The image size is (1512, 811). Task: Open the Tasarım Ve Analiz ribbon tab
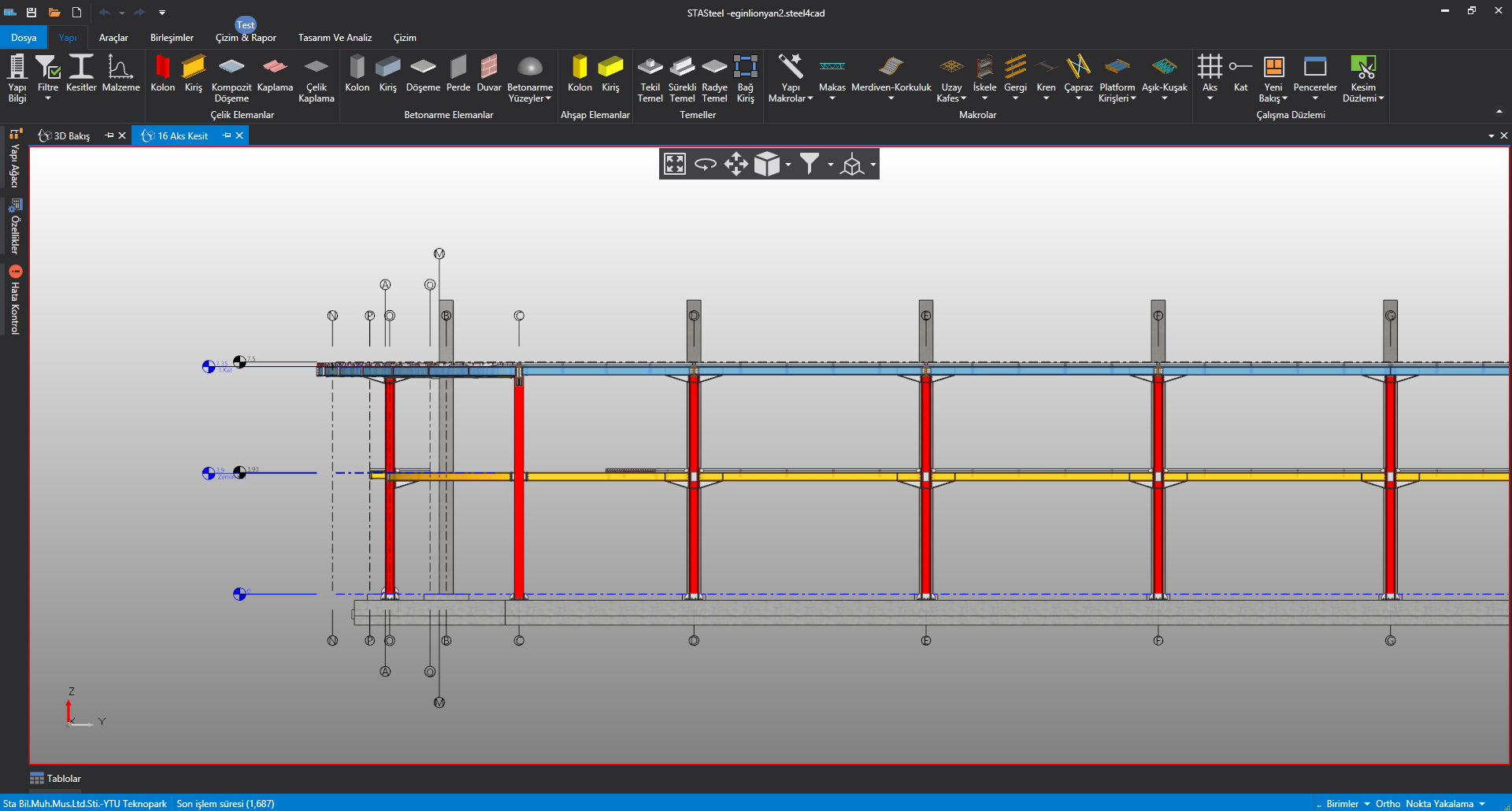pos(335,38)
